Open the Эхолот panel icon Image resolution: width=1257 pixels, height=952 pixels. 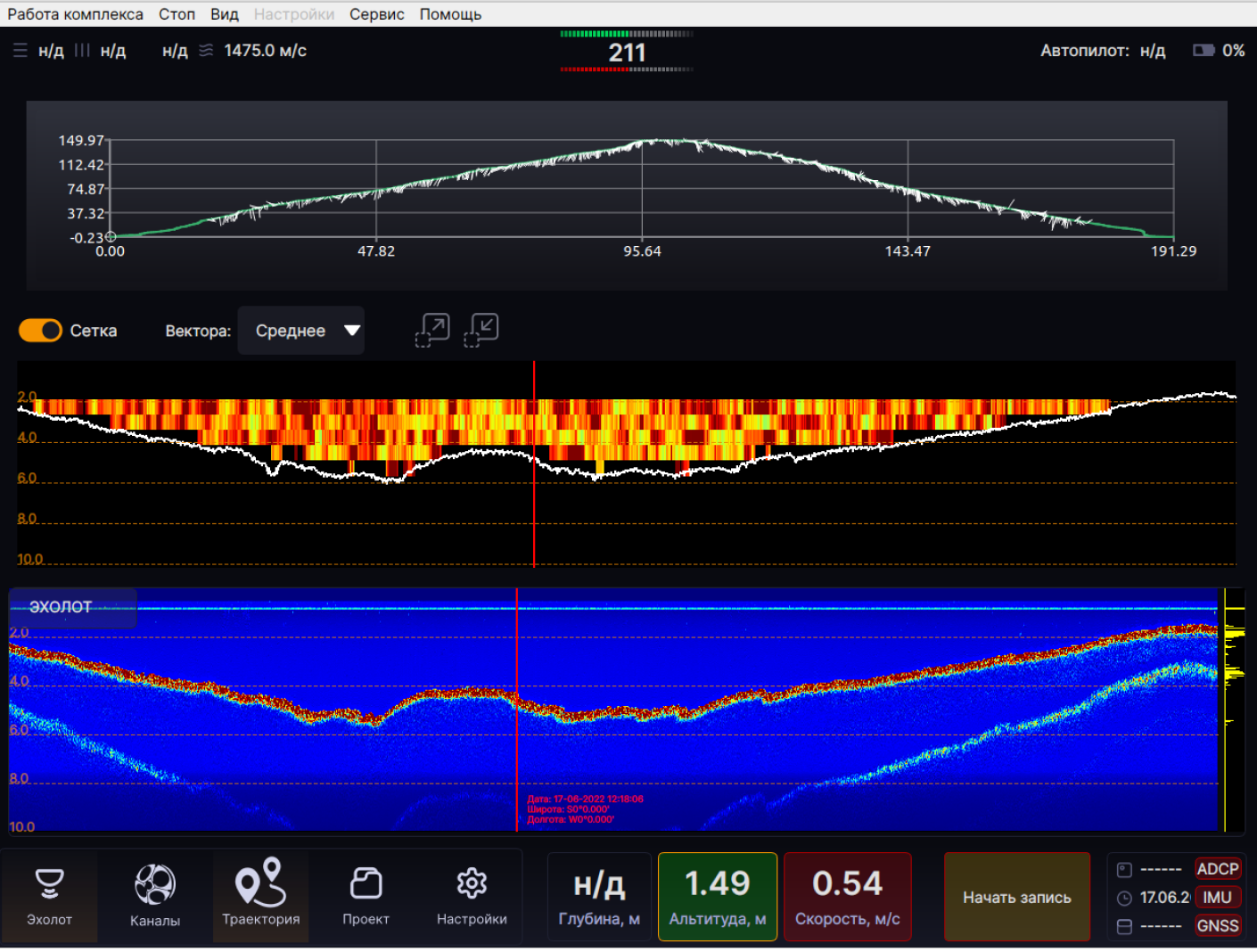pyautogui.click(x=49, y=883)
